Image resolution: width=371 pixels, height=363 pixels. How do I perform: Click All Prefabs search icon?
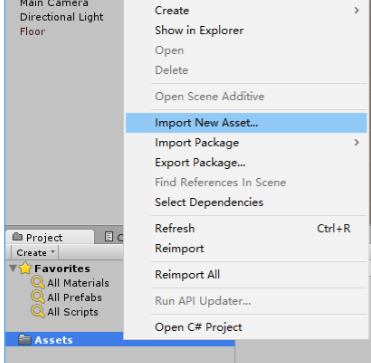coord(38,297)
